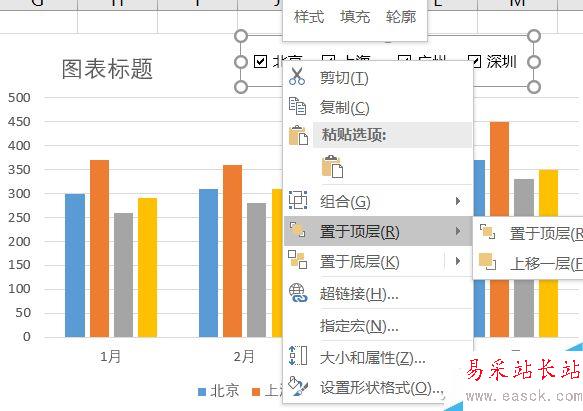
Task: Click the Format Shape paint bucket icon
Action: 298,386
